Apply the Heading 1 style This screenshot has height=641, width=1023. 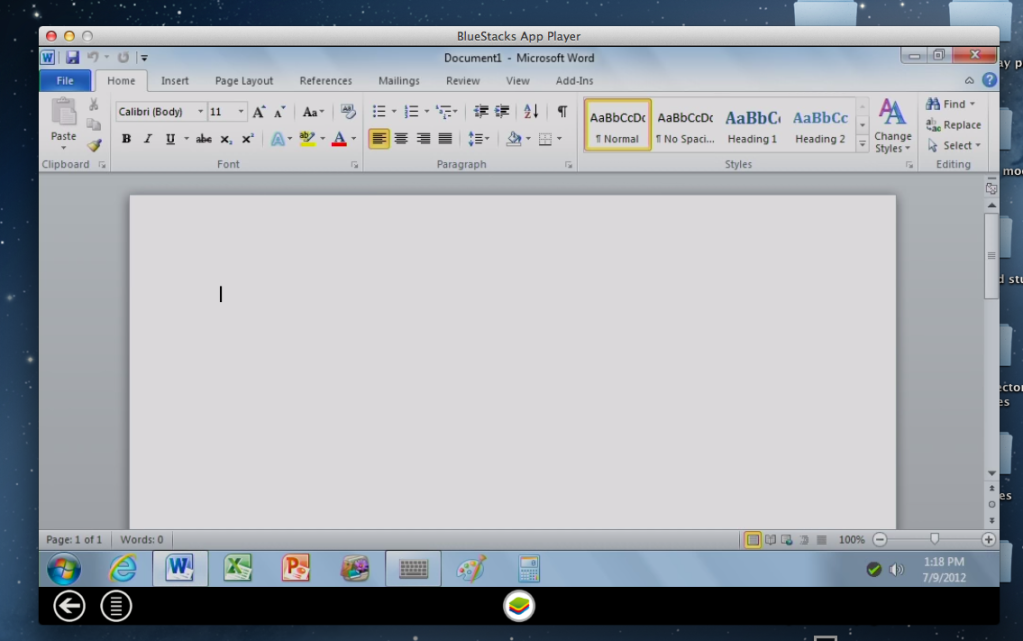(752, 125)
